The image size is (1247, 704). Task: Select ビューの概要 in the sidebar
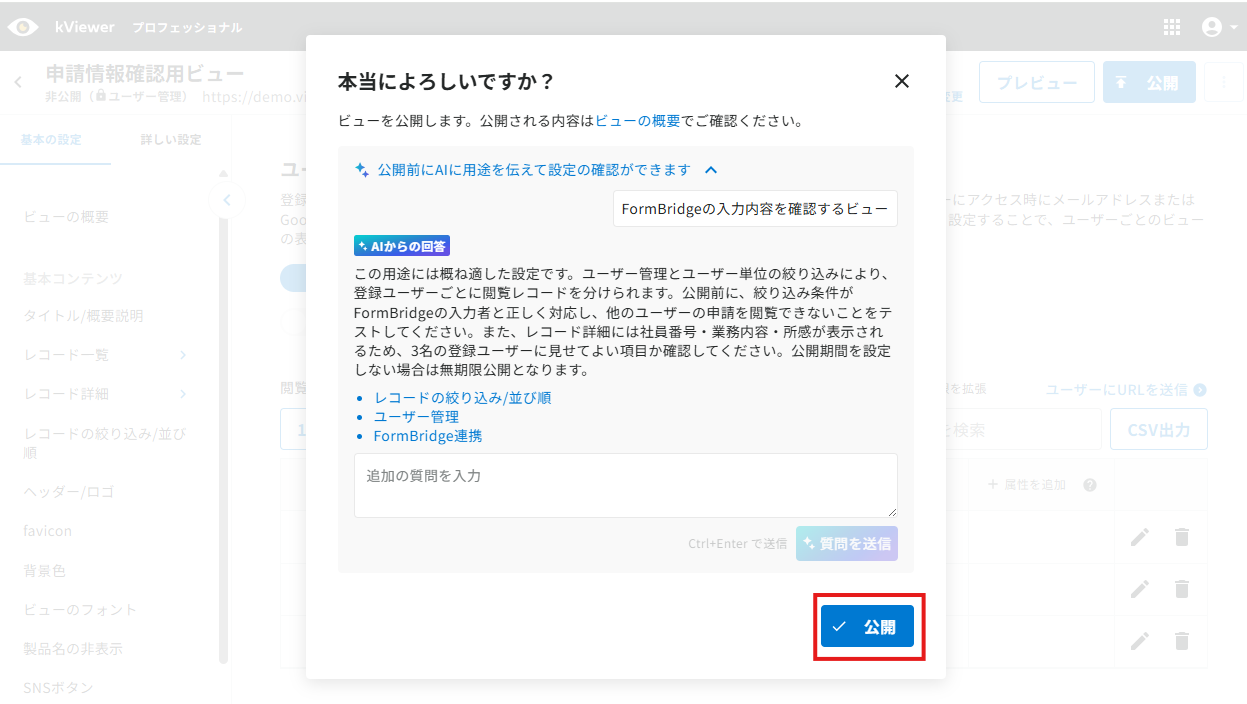66,216
